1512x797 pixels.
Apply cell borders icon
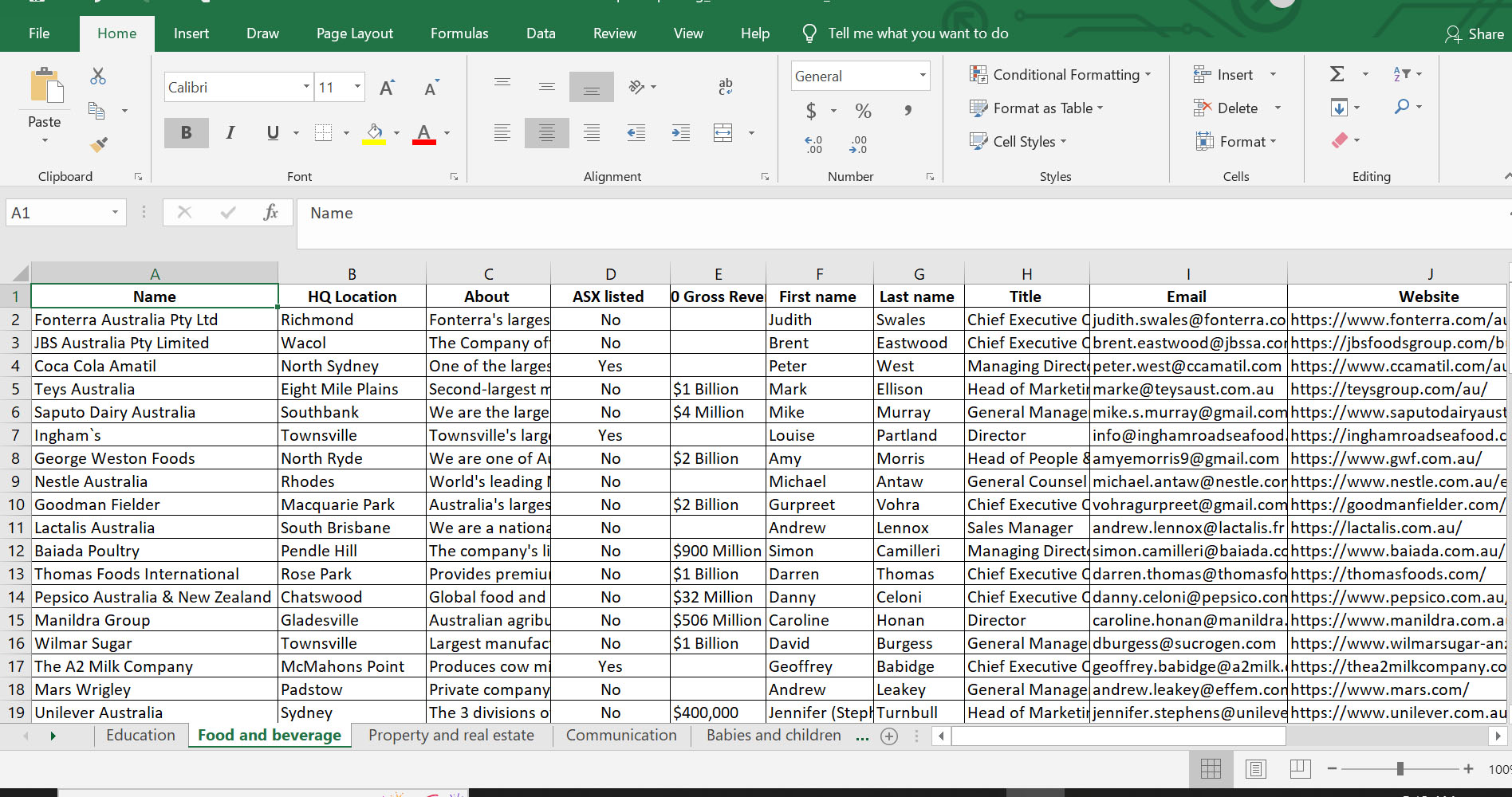coord(323,133)
